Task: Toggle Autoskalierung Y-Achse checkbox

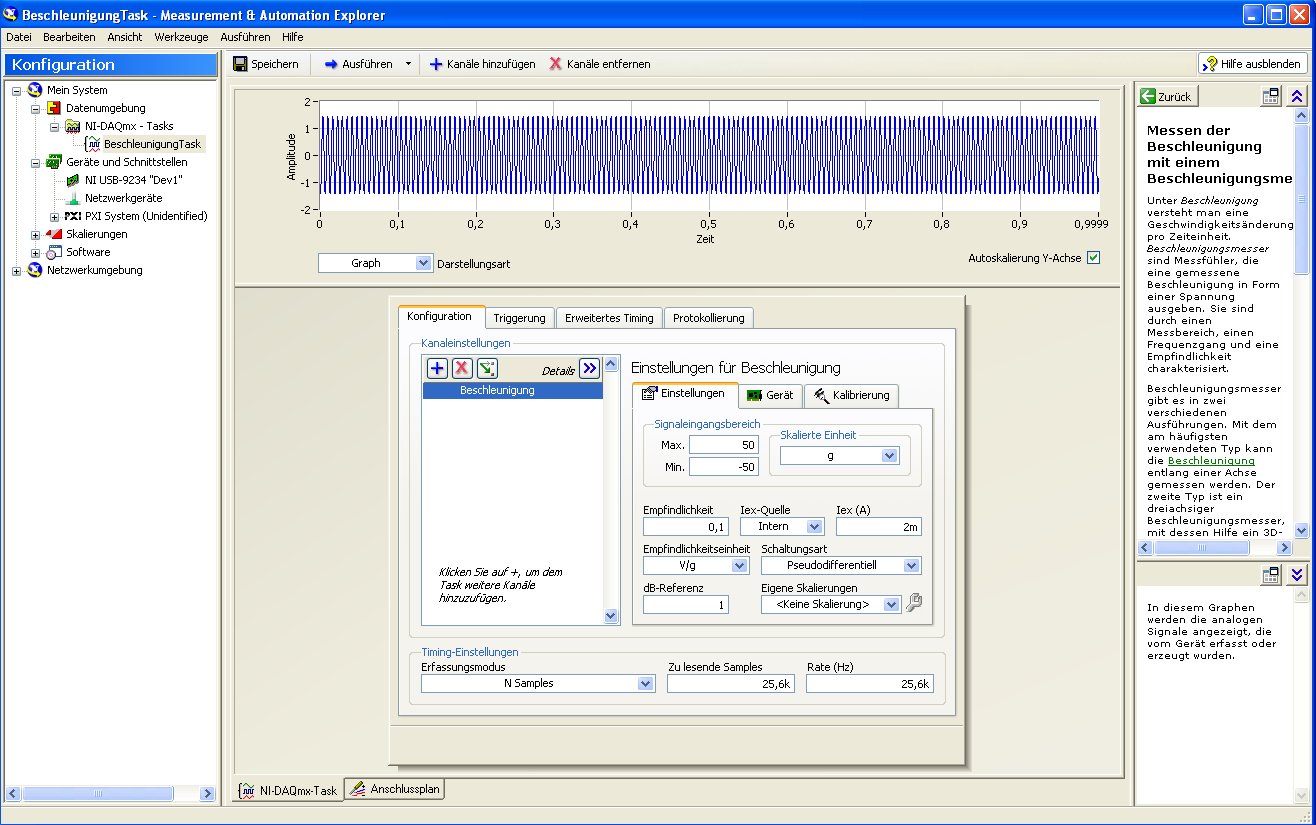Action: click(1093, 258)
